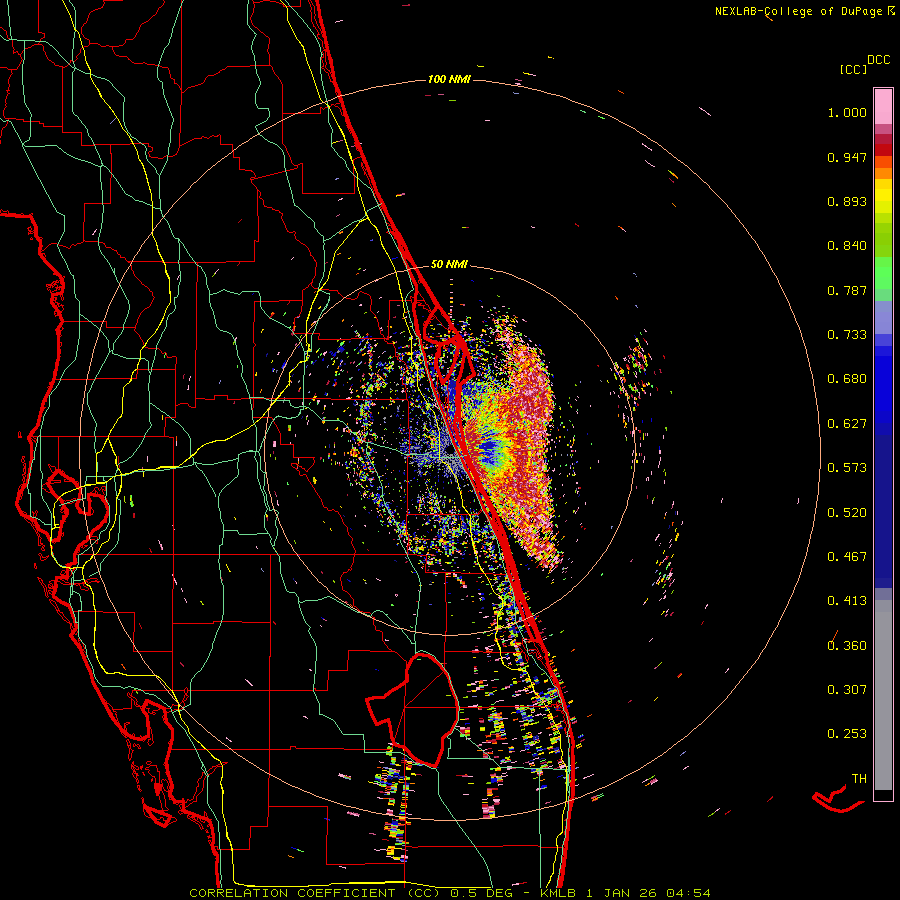900x900 pixels.
Task: Click the 0.627 legend value
Action: (x=847, y=424)
